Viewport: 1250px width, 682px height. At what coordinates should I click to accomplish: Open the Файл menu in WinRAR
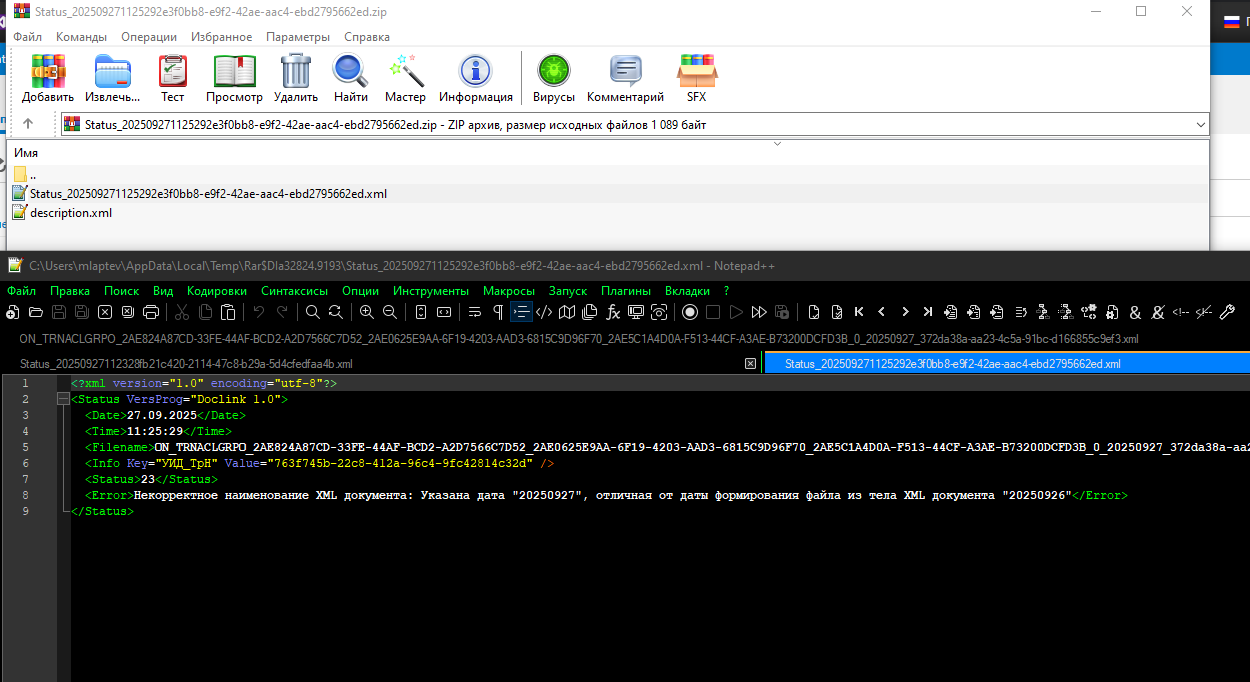(27, 36)
